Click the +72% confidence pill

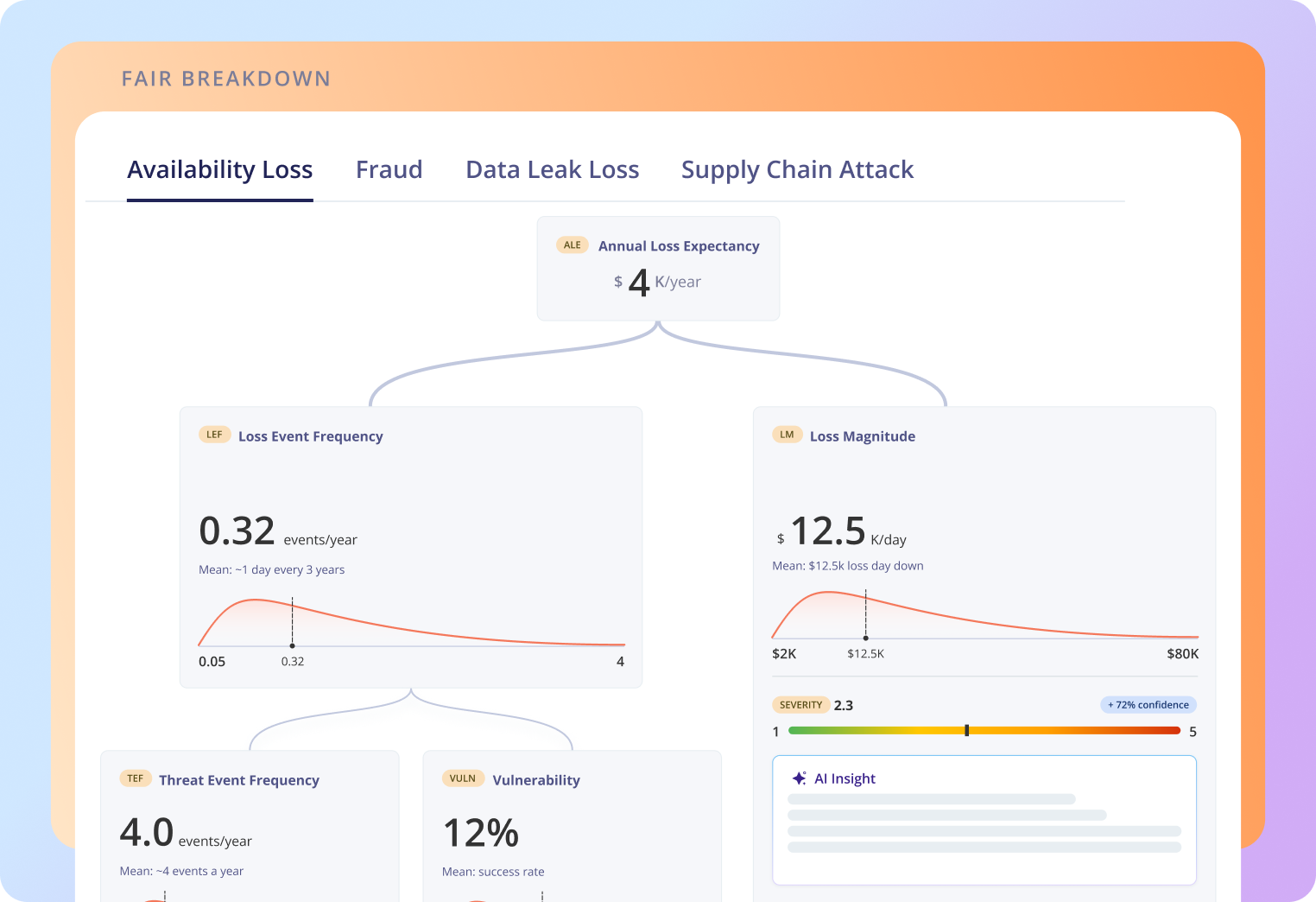coord(1148,705)
